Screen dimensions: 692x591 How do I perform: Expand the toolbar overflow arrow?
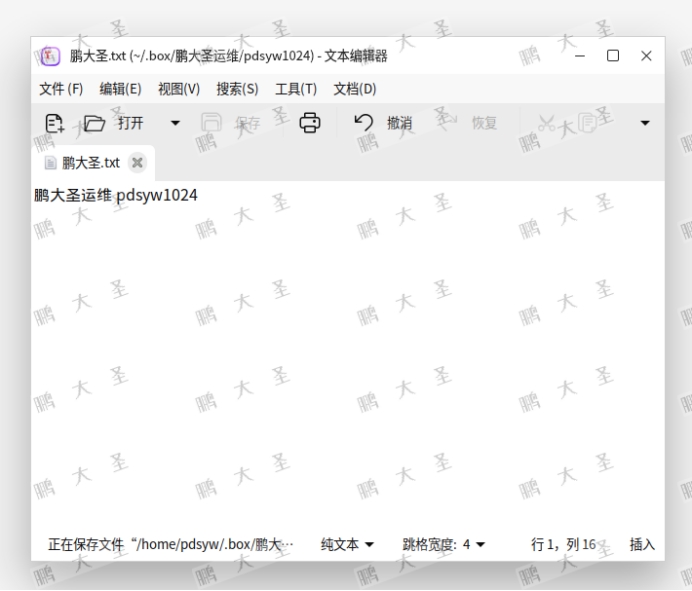click(x=645, y=123)
